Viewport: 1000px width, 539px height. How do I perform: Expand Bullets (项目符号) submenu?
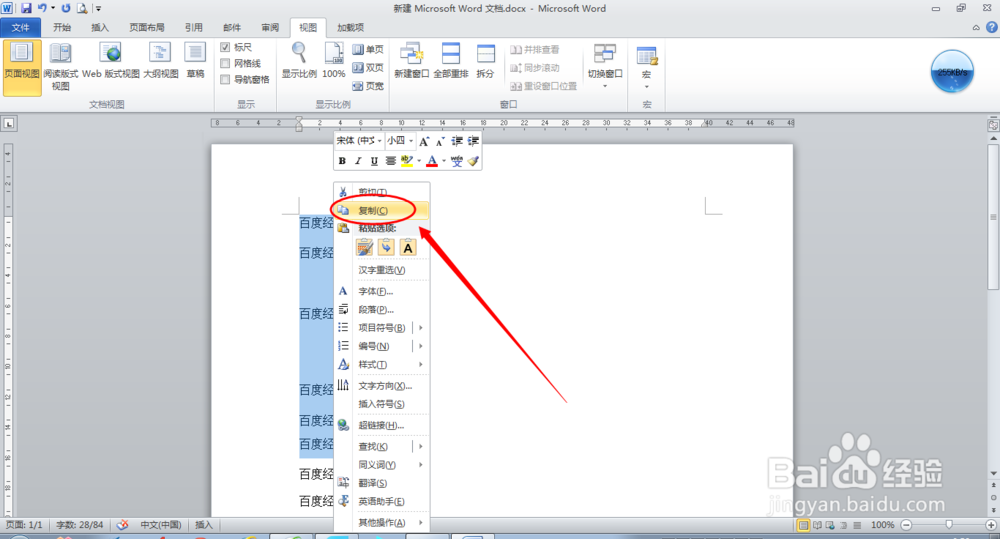click(x=421, y=328)
